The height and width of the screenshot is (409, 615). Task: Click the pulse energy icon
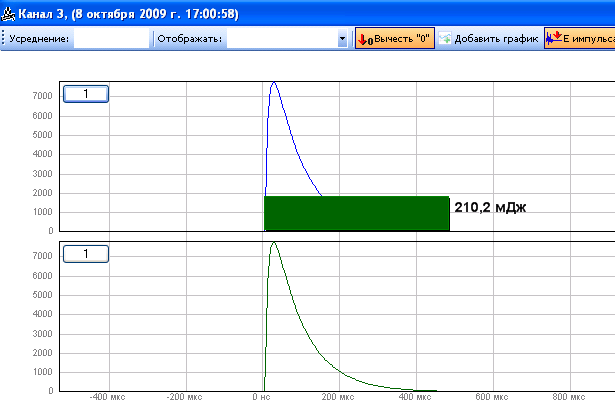(554, 38)
